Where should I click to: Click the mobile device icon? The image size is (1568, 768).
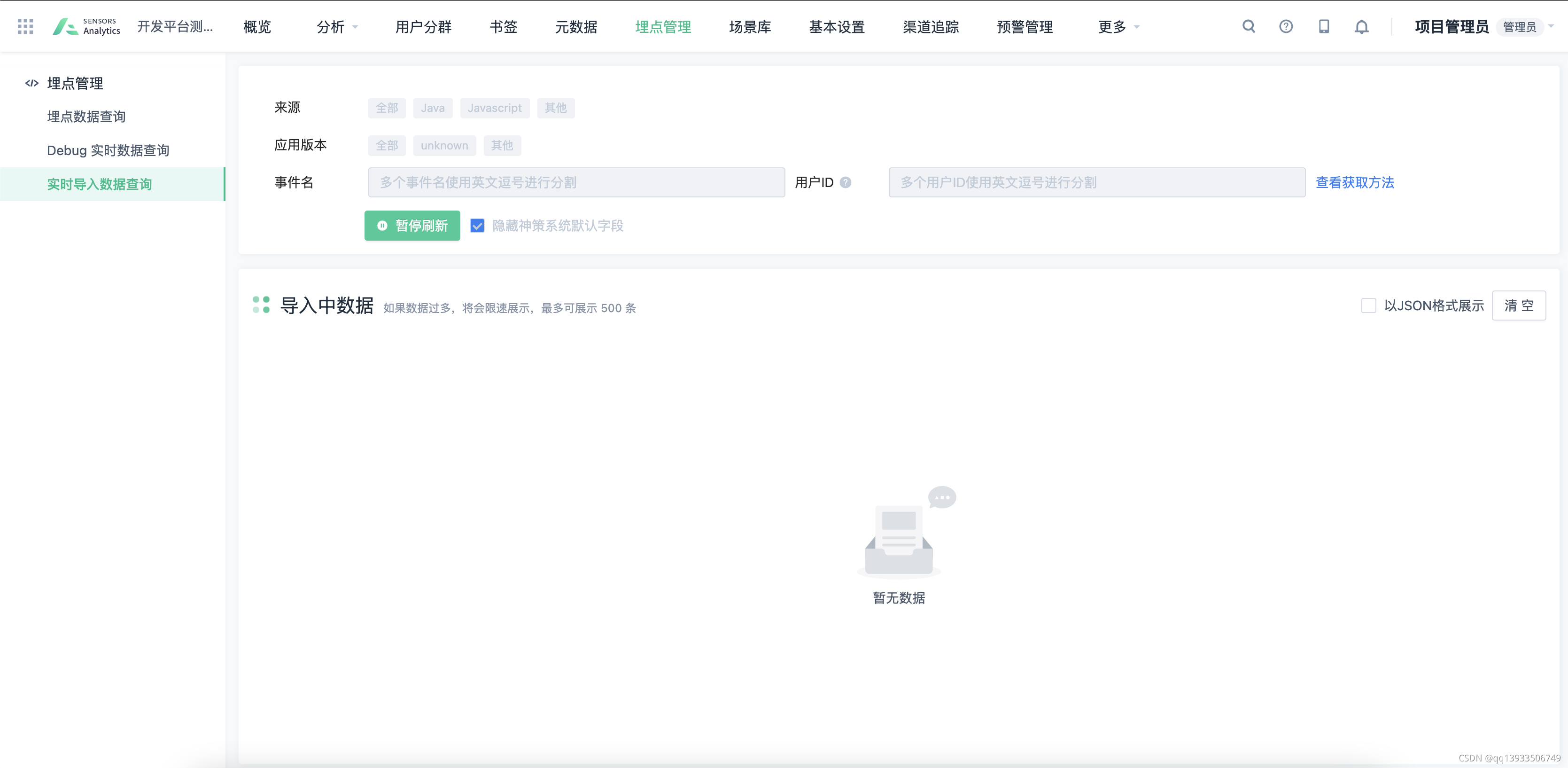point(1323,26)
